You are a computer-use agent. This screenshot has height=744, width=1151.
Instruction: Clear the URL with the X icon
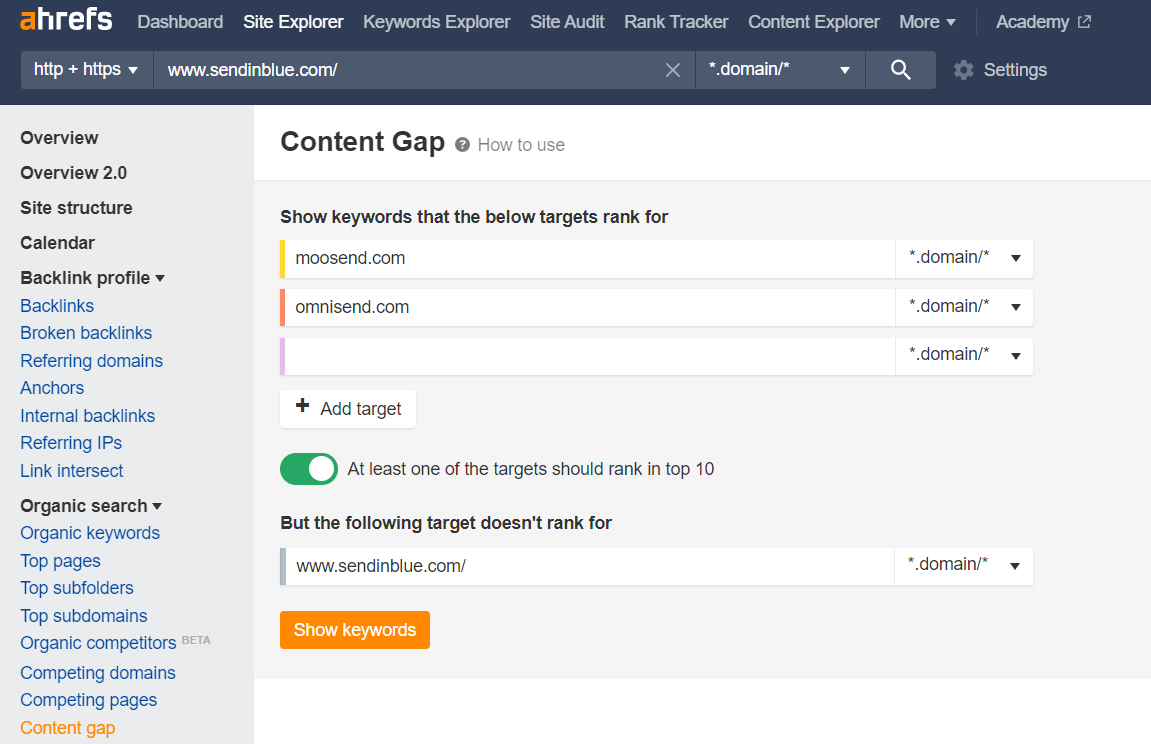(672, 70)
